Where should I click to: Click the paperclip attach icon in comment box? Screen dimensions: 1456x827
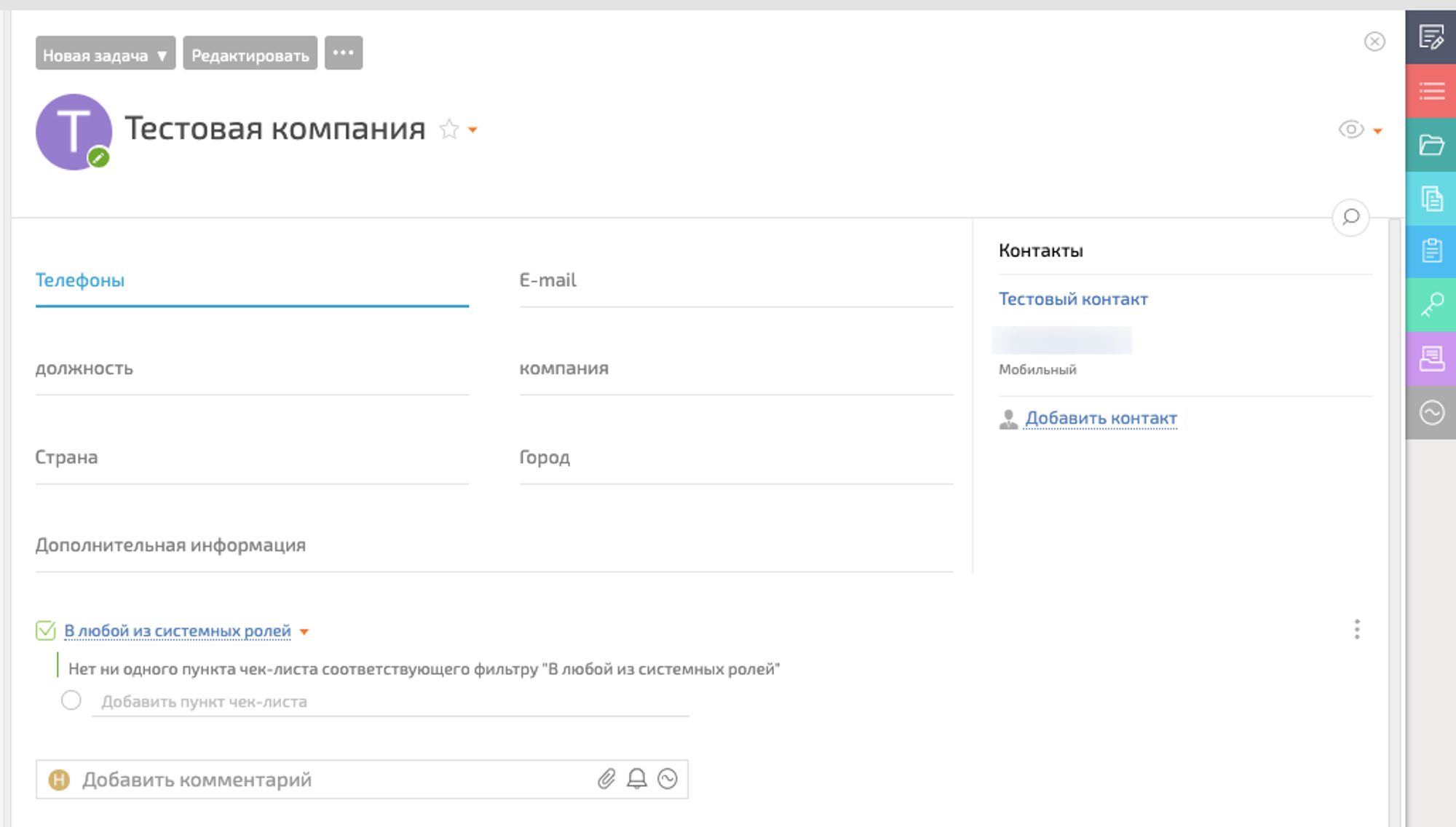tap(606, 779)
